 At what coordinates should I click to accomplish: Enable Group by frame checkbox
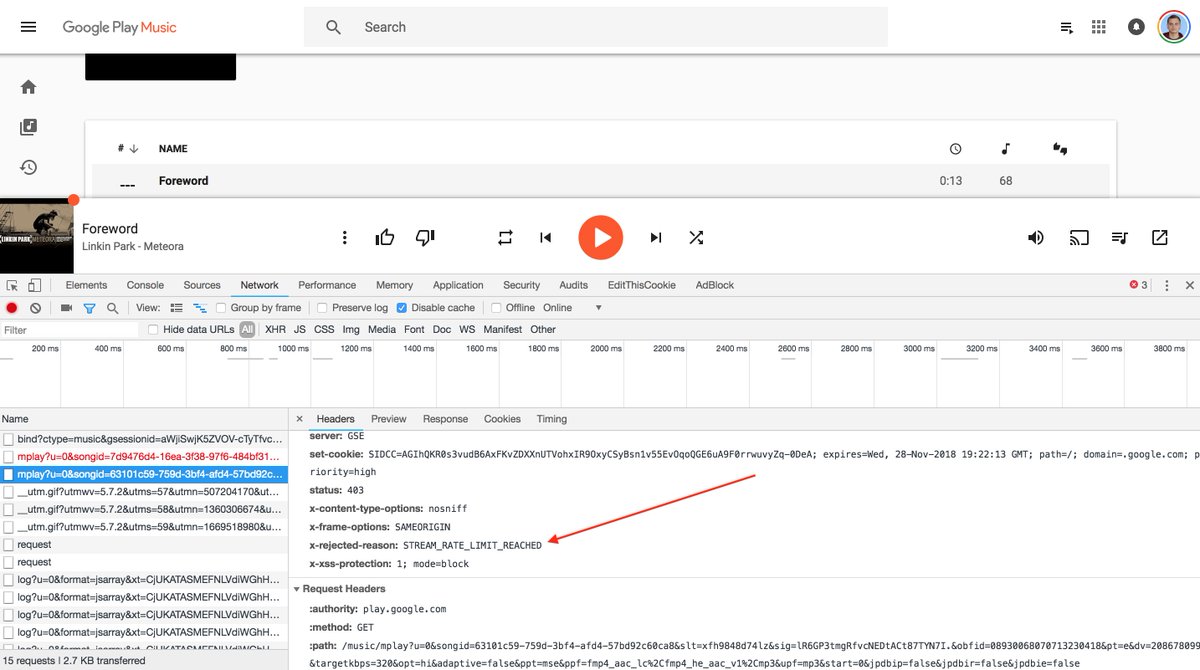(x=221, y=308)
